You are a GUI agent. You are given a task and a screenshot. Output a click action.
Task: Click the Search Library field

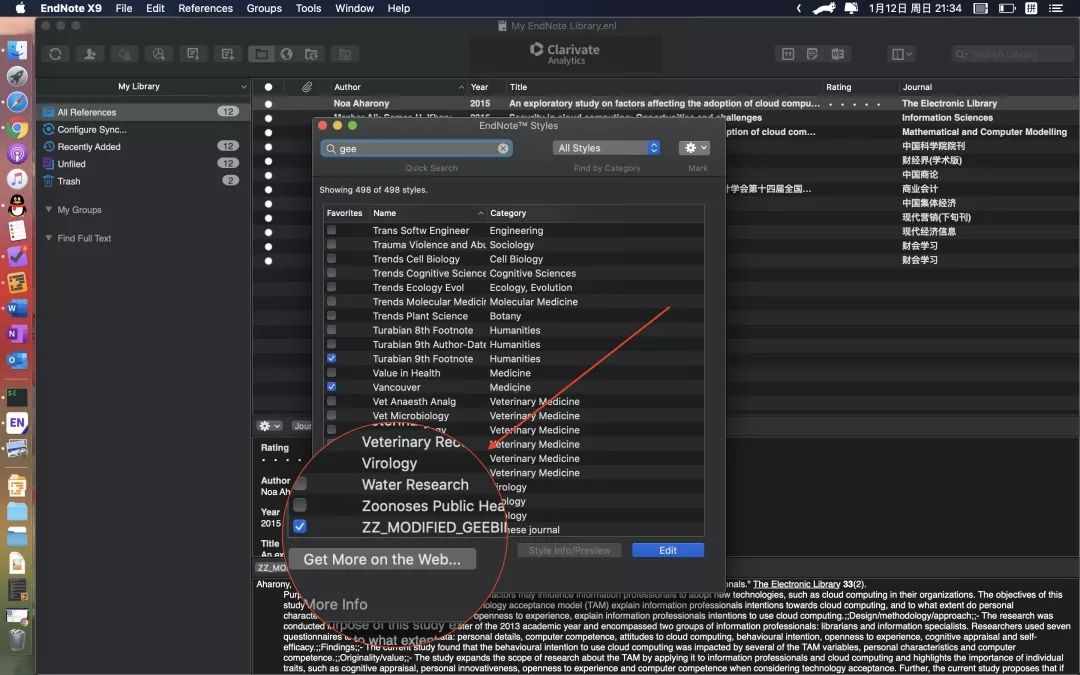[x=1011, y=54]
